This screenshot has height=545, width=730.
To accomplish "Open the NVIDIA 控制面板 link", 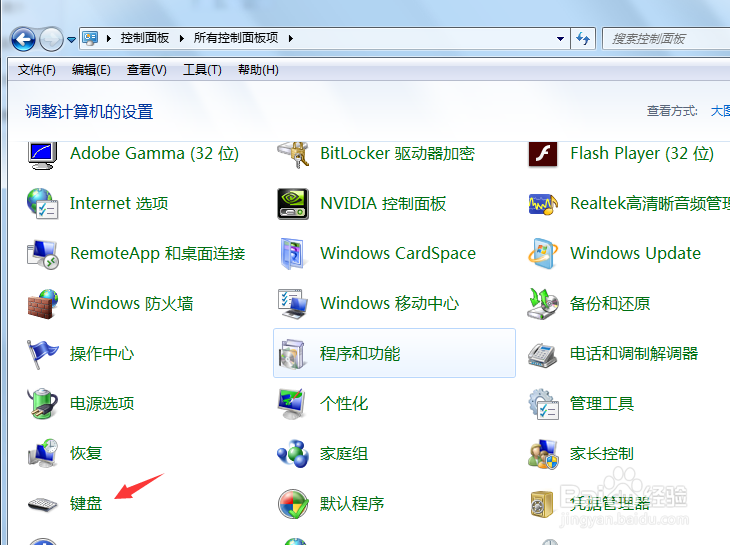I will click(383, 203).
